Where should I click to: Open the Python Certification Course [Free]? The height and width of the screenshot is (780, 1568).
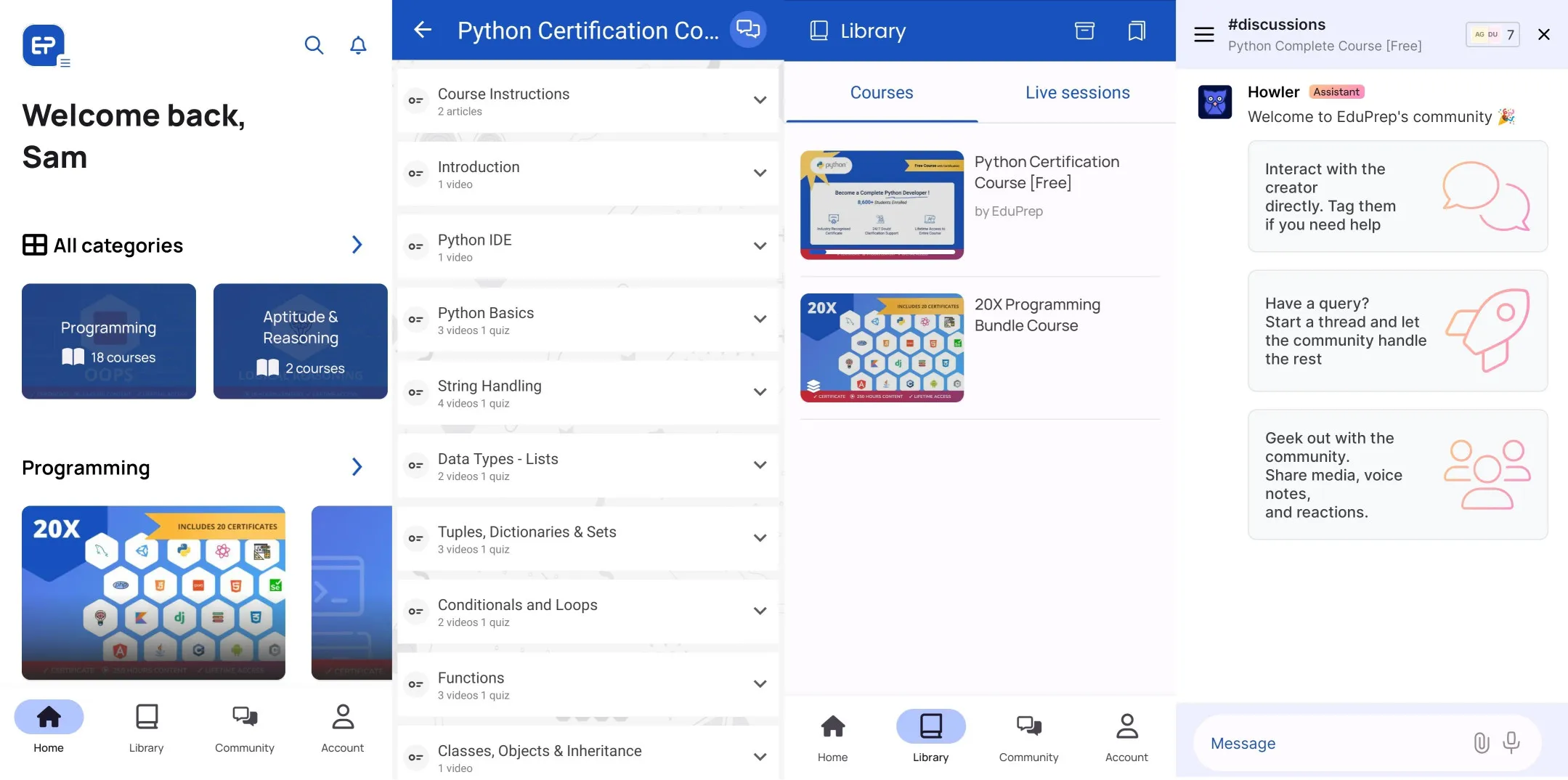point(976,203)
